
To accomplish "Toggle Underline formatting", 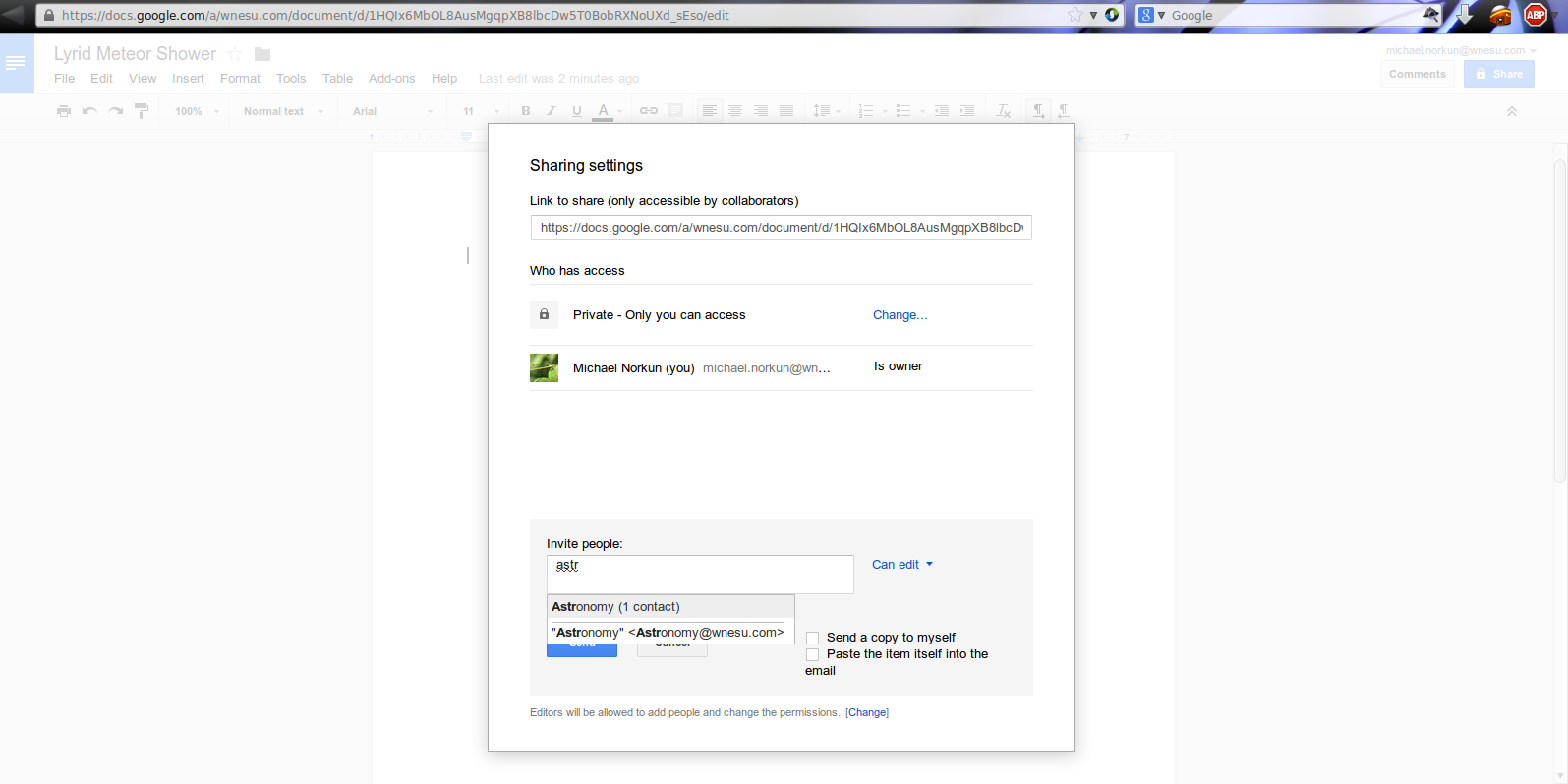I will [577, 111].
